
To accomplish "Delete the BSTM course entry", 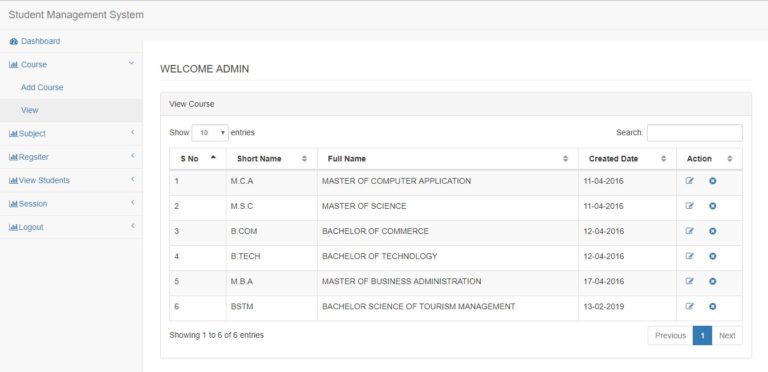I will (x=713, y=306).
